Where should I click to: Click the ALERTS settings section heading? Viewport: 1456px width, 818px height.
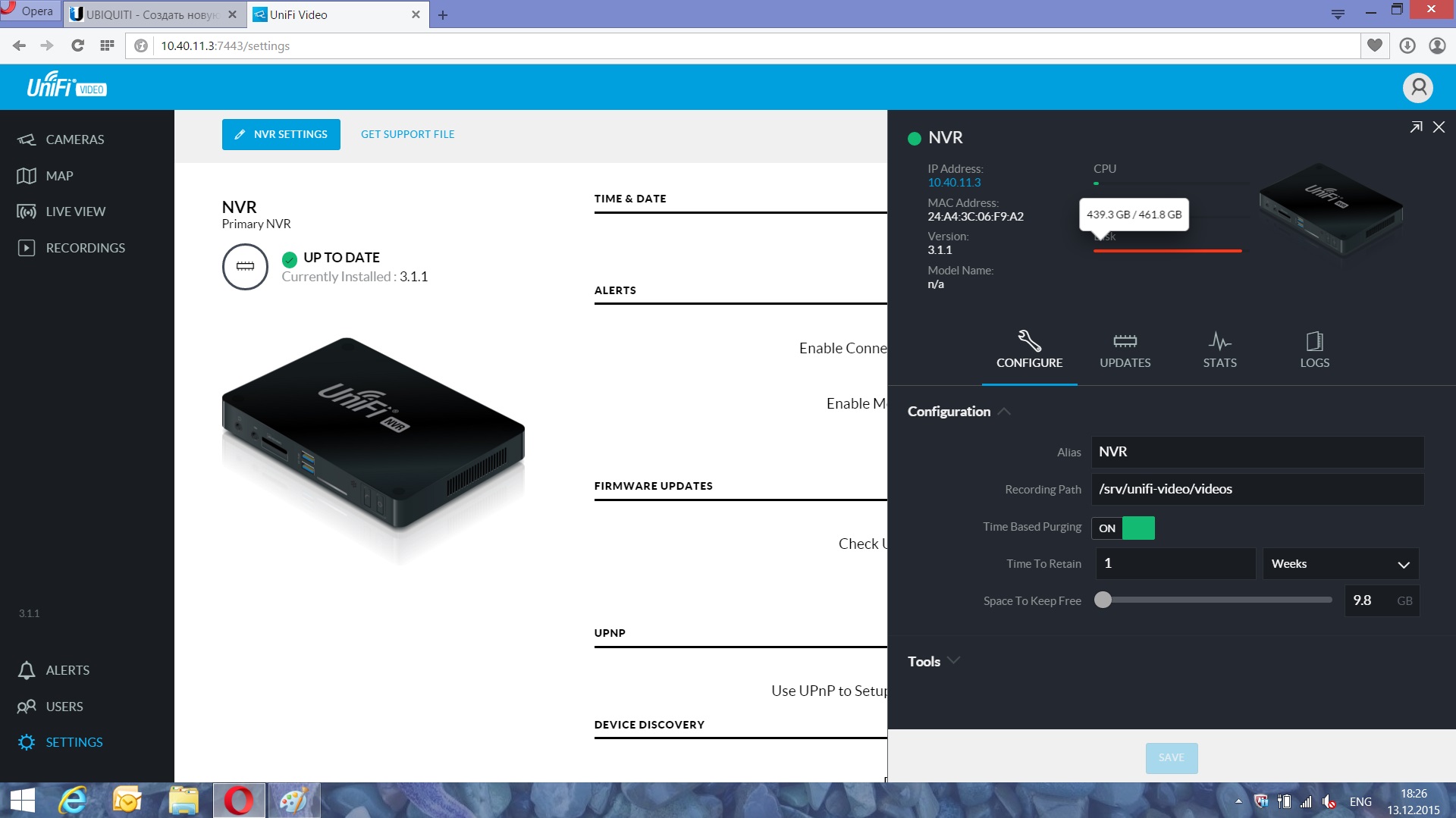point(615,290)
